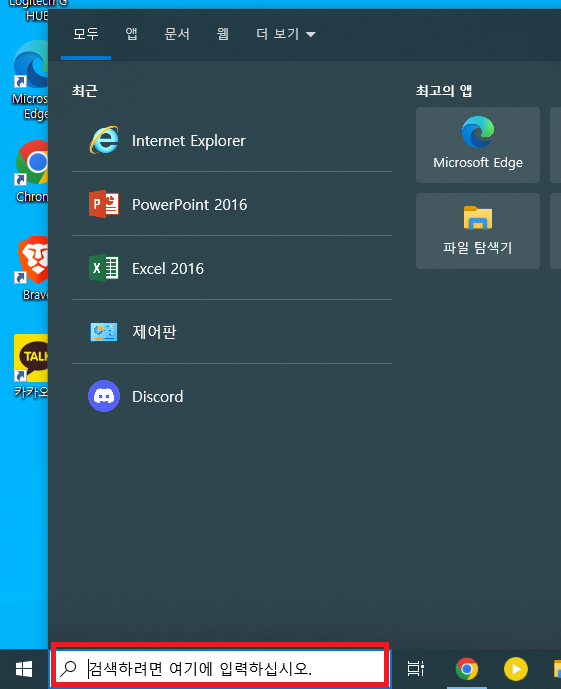Open Chrome from the taskbar
This screenshot has height=689, width=561.
(x=467, y=669)
